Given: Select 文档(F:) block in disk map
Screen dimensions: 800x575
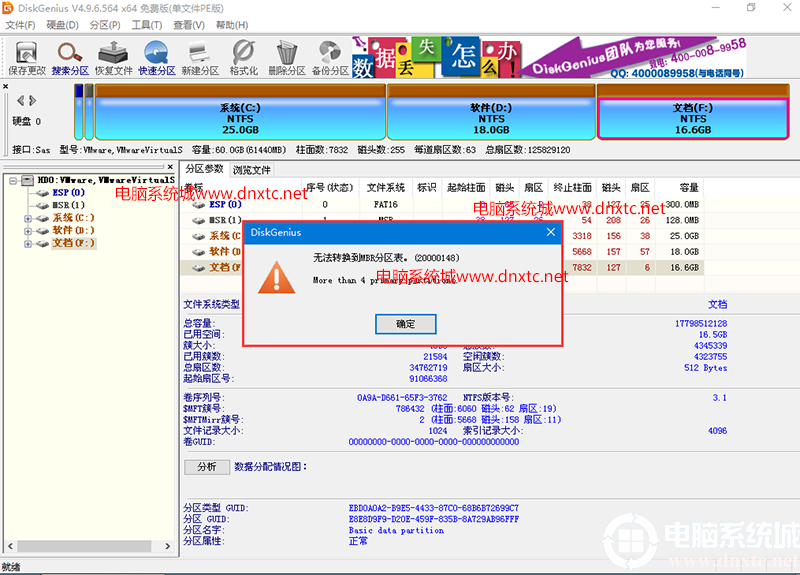Looking at the screenshot, I should 693,112.
